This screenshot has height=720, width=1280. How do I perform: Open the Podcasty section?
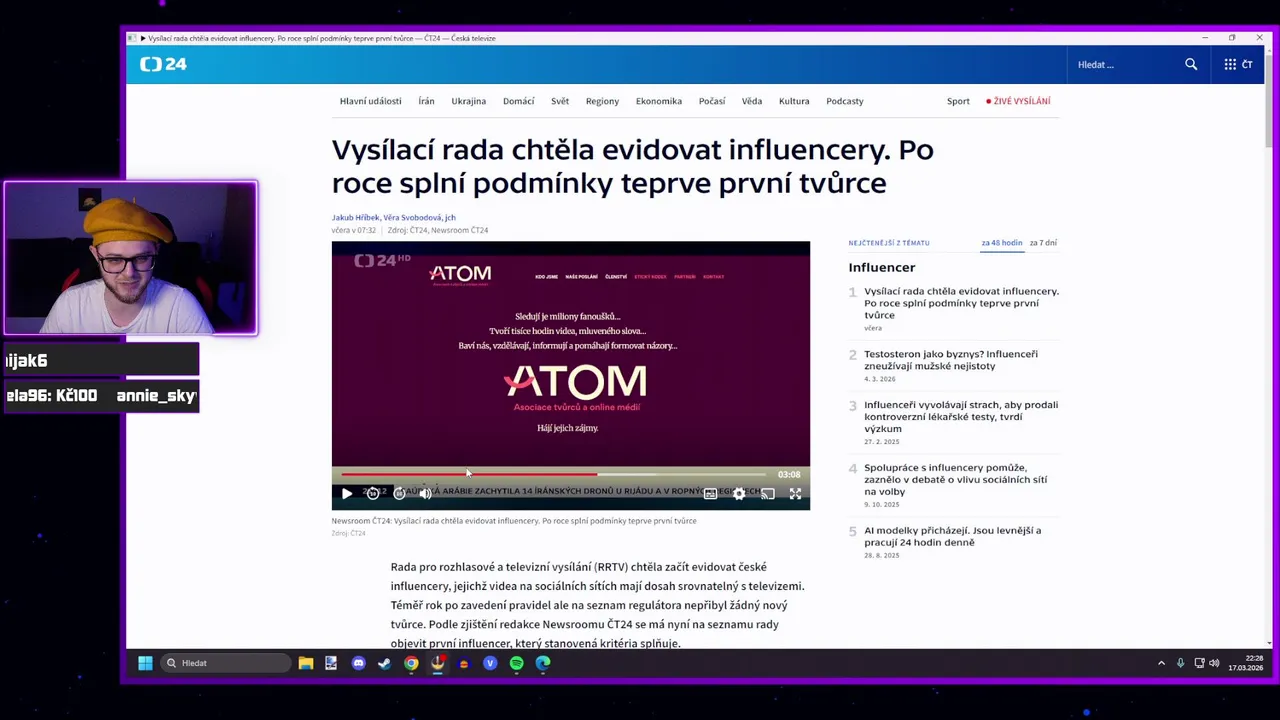click(x=845, y=101)
